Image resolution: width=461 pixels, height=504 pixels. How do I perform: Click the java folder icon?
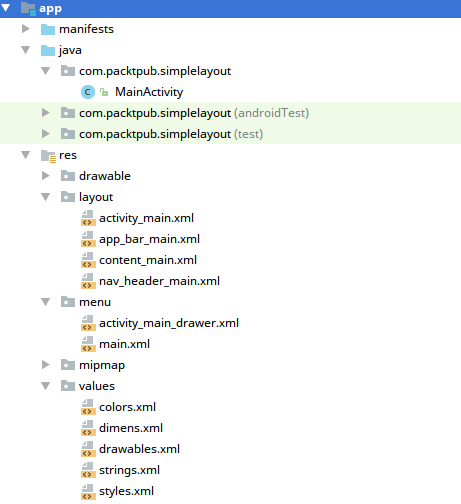48,50
